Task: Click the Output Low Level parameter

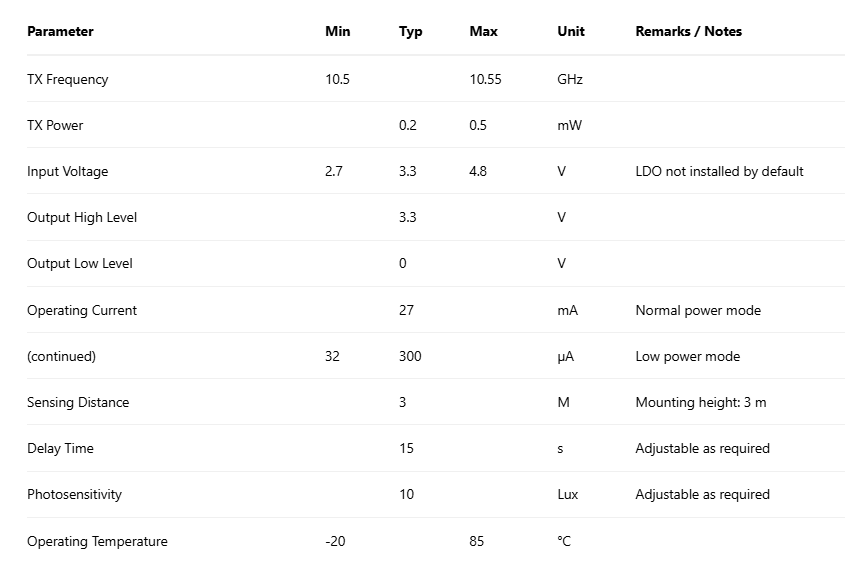Action: pyautogui.click(x=80, y=263)
